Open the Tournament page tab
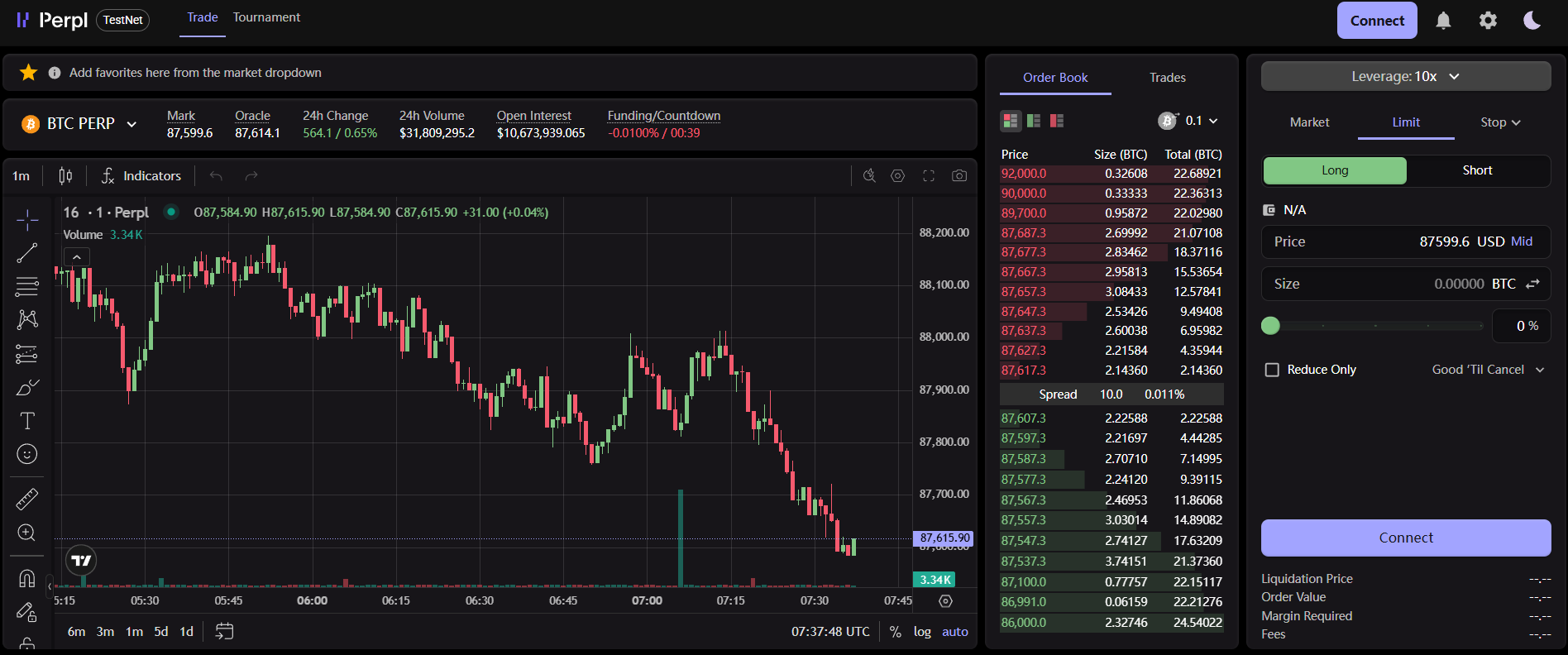This screenshot has width=1568, height=655. (266, 17)
